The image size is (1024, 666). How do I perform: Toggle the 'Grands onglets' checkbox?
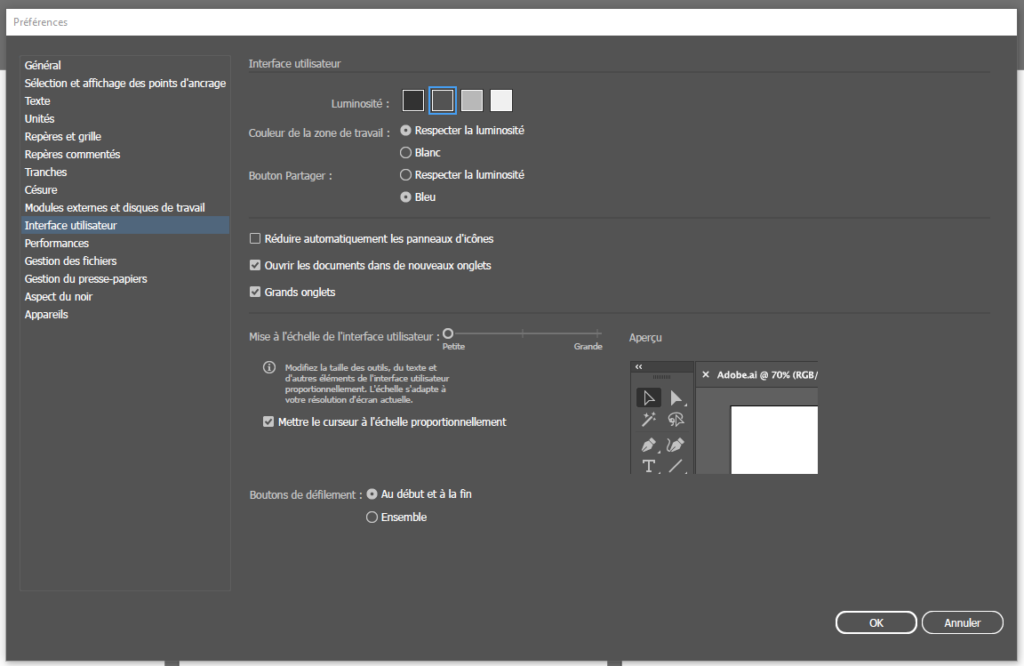(x=256, y=292)
